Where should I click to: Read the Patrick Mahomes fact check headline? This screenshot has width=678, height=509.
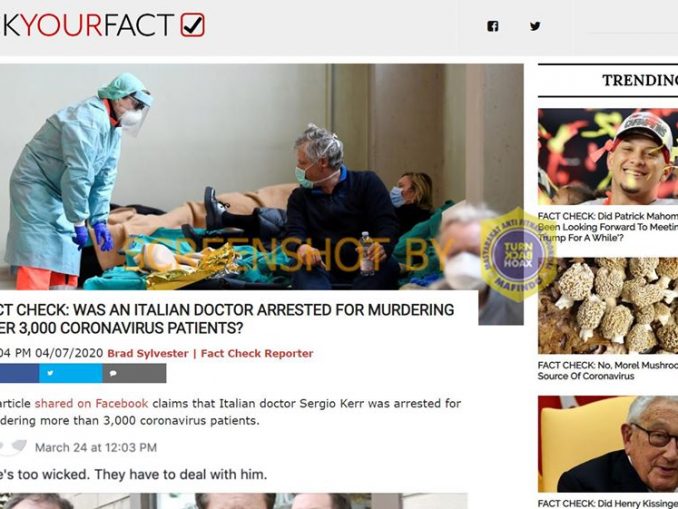coord(608,227)
